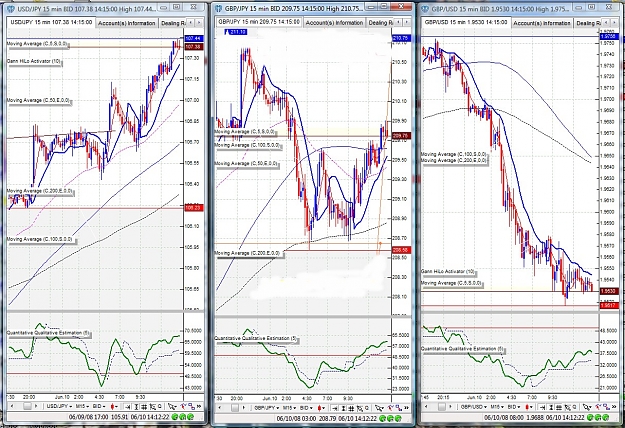
Task: Open Account(s) Information tab in GBP/USD window
Action: pos(542,23)
